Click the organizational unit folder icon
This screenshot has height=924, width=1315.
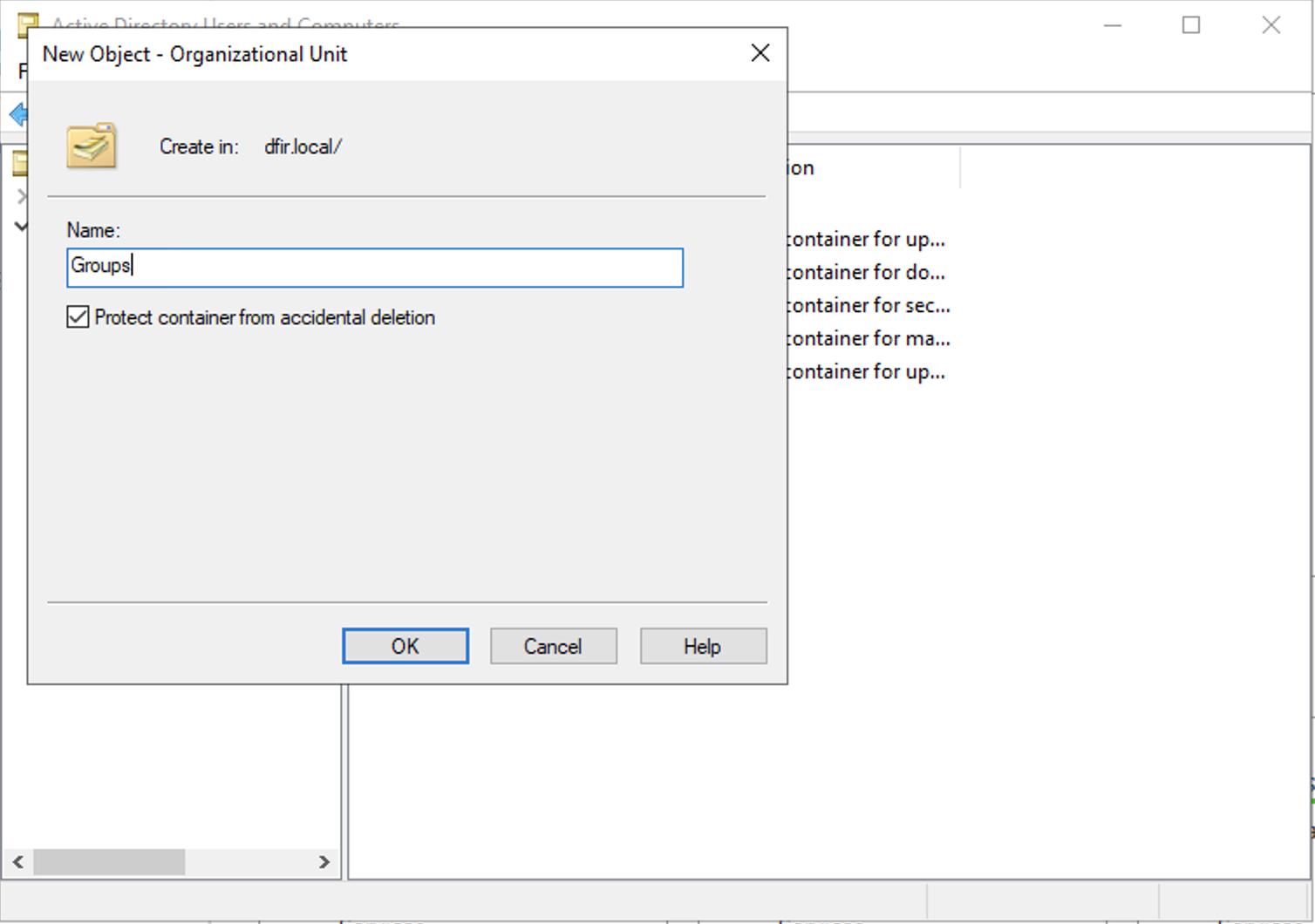coord(91,146)
